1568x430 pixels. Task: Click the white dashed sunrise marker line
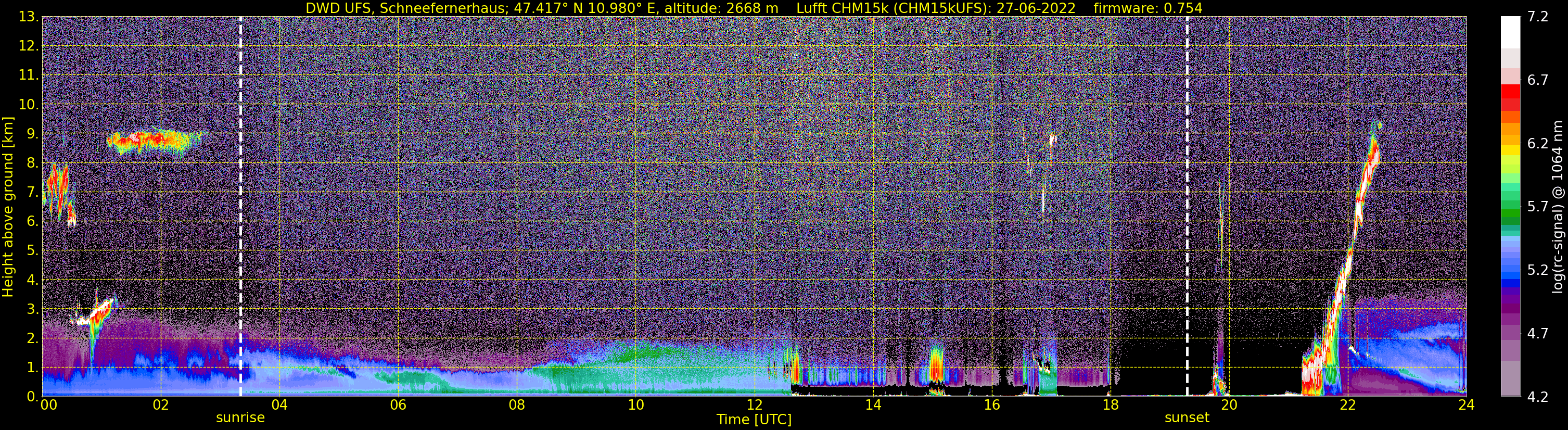point(240,207)
